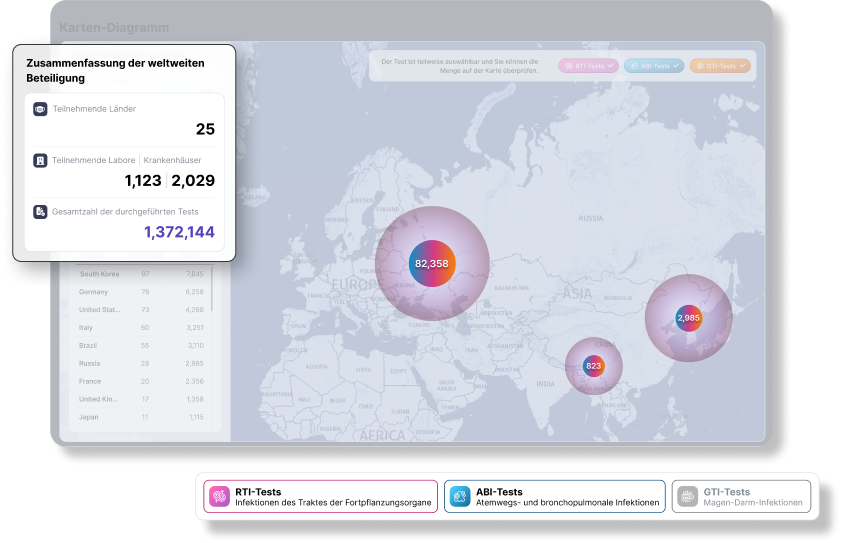
Task: Select the 82,358 bubble on the map
Action: point(432,263)
